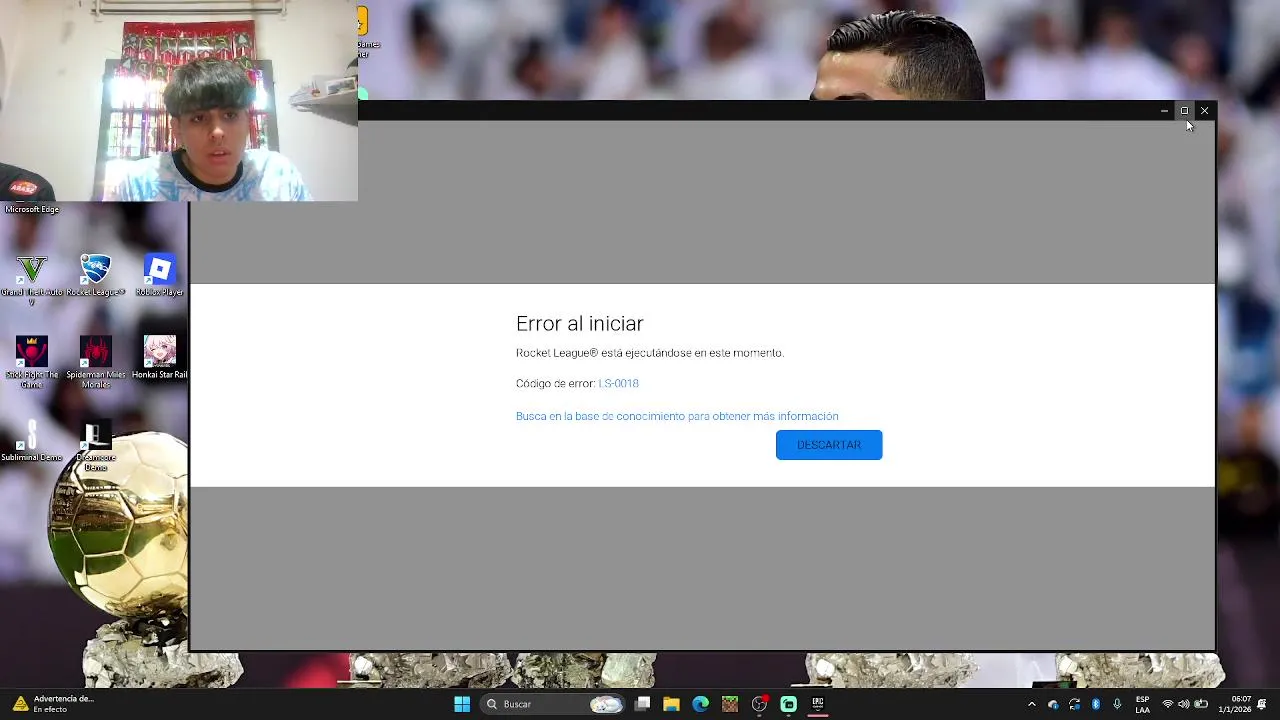This screenshot has width=1280, height=720.
Task: Maximize the Epic Games Launcher window
Action: click(1184, 111)
